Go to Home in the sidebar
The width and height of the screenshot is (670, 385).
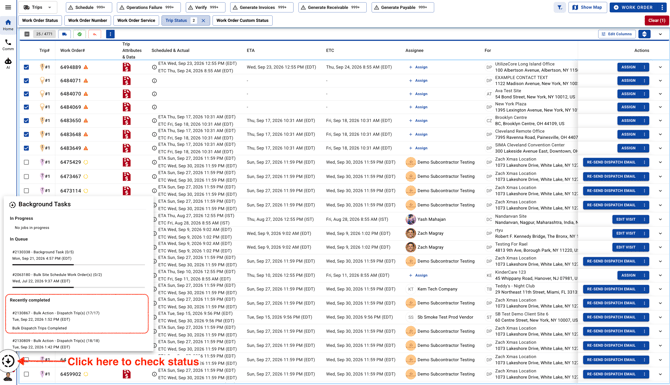(x=8, y=25)
